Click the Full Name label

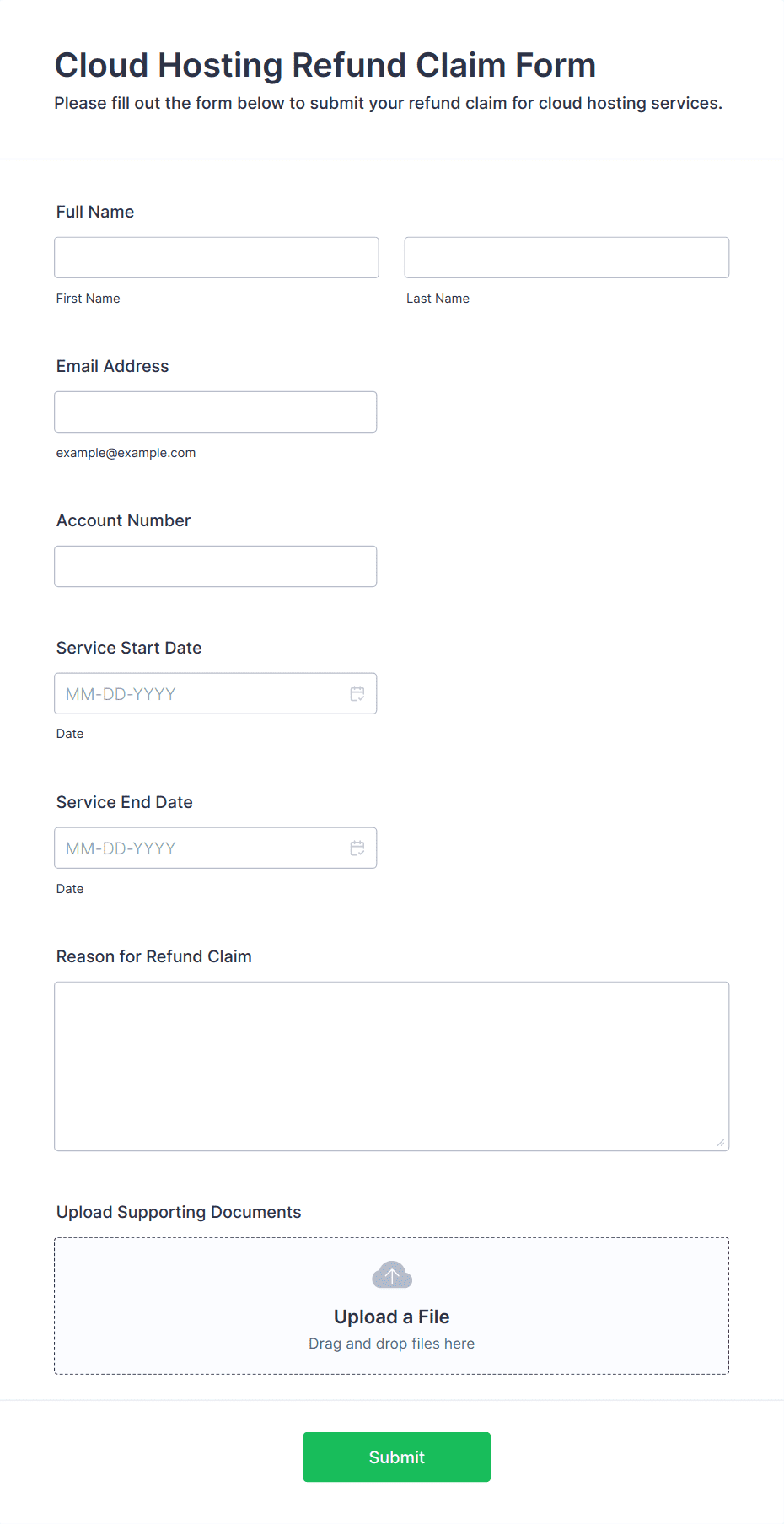(x=95, y=212)
